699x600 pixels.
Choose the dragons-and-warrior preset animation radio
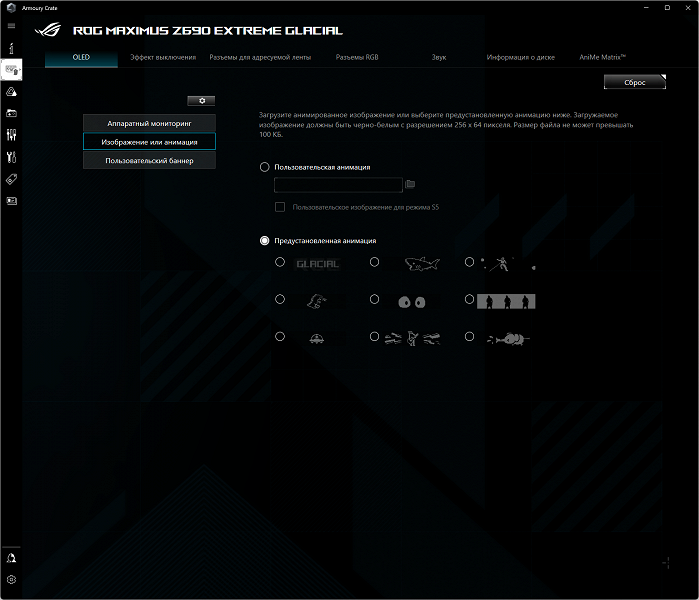[374, 337]
